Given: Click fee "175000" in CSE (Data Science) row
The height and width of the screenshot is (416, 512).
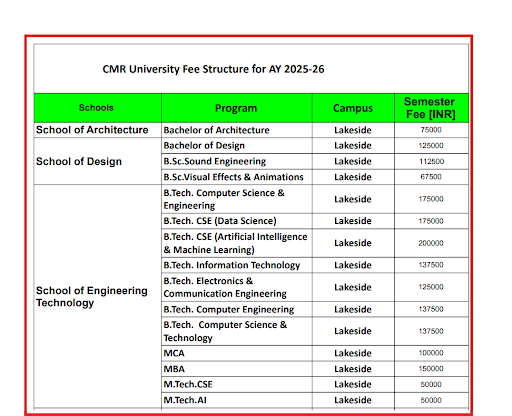Looking at the screenshot, I should [x=431, y=221].
